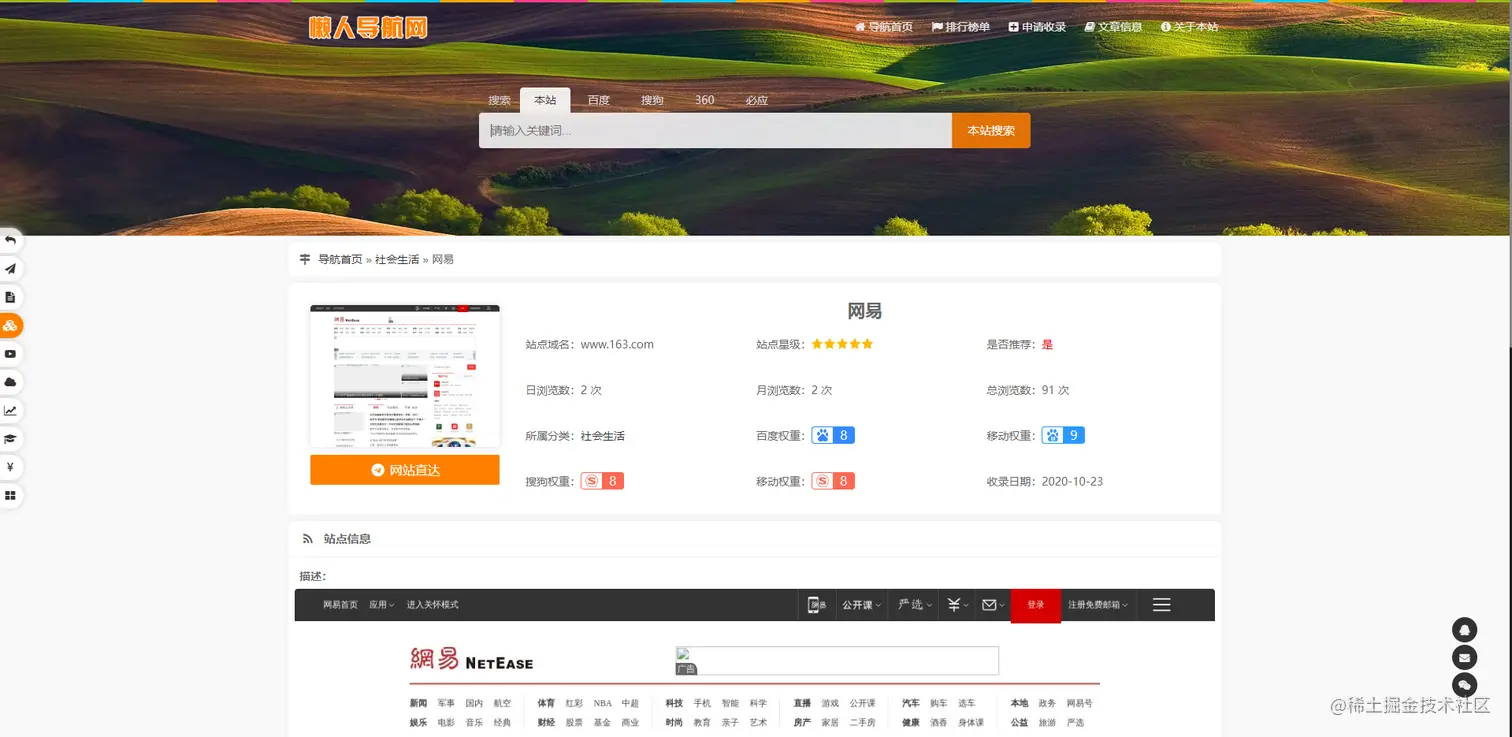Expand the 严选 dropdown in NetEase preview
This screenshot has height=737, width=1512.
[915, 605]
